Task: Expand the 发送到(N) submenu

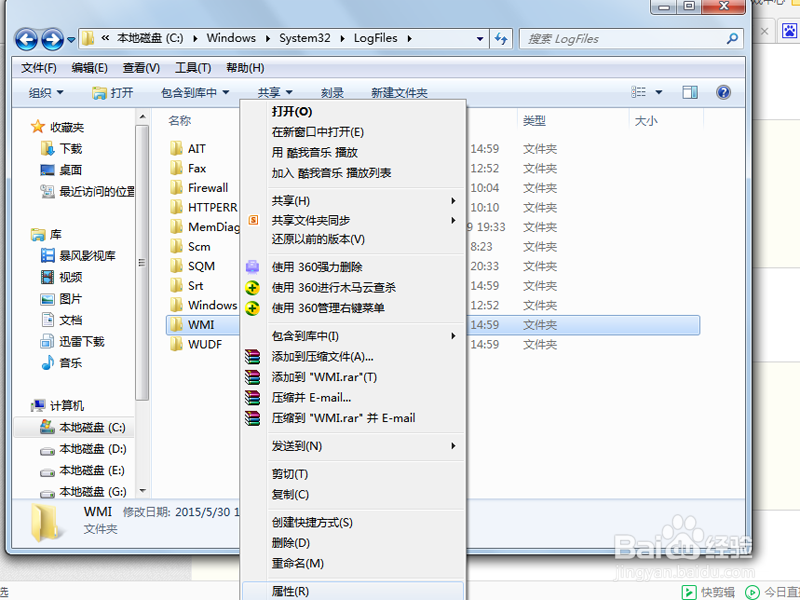Action: [x=300, y=446]
